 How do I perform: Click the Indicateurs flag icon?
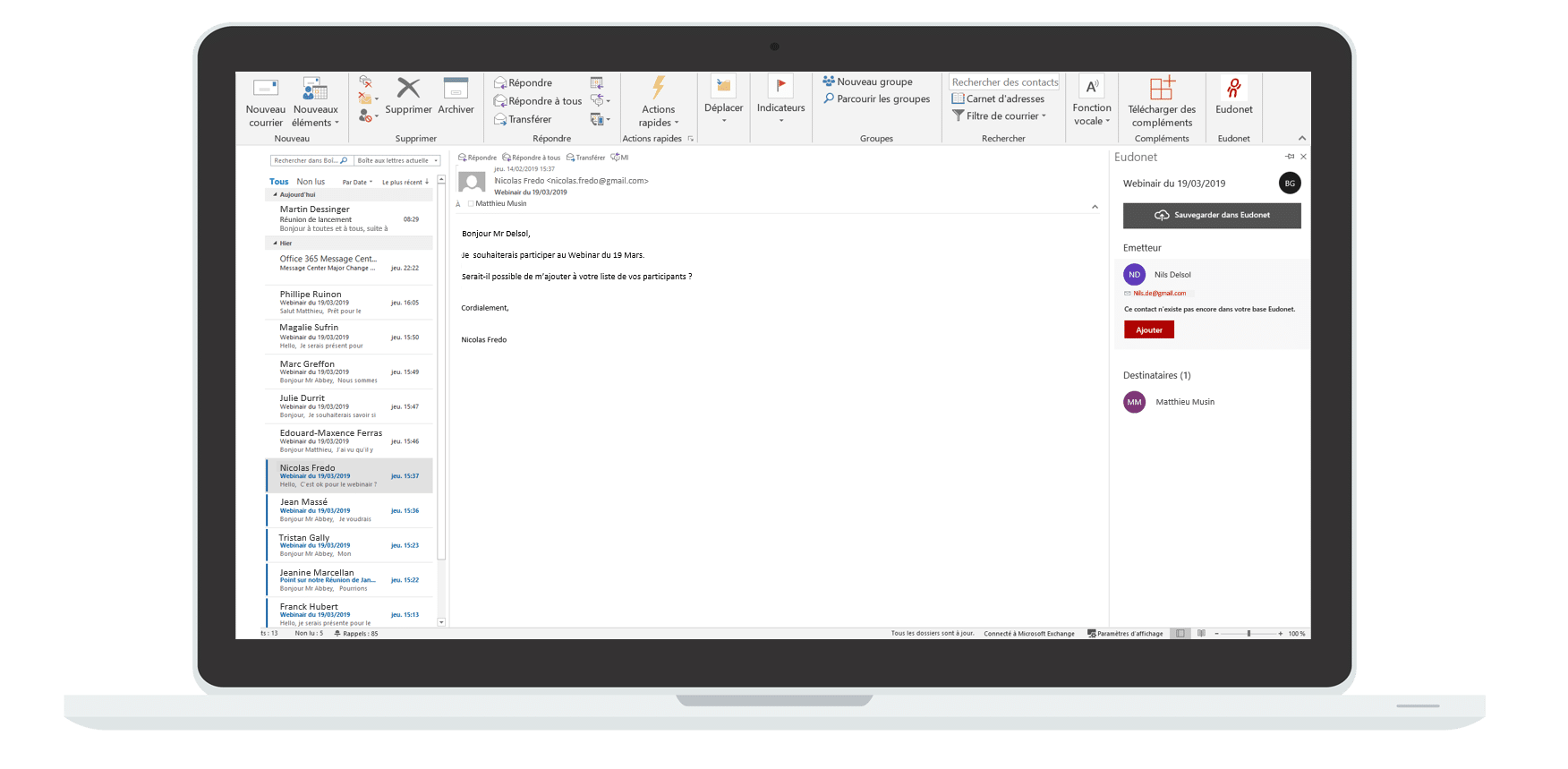coord(780,86)
